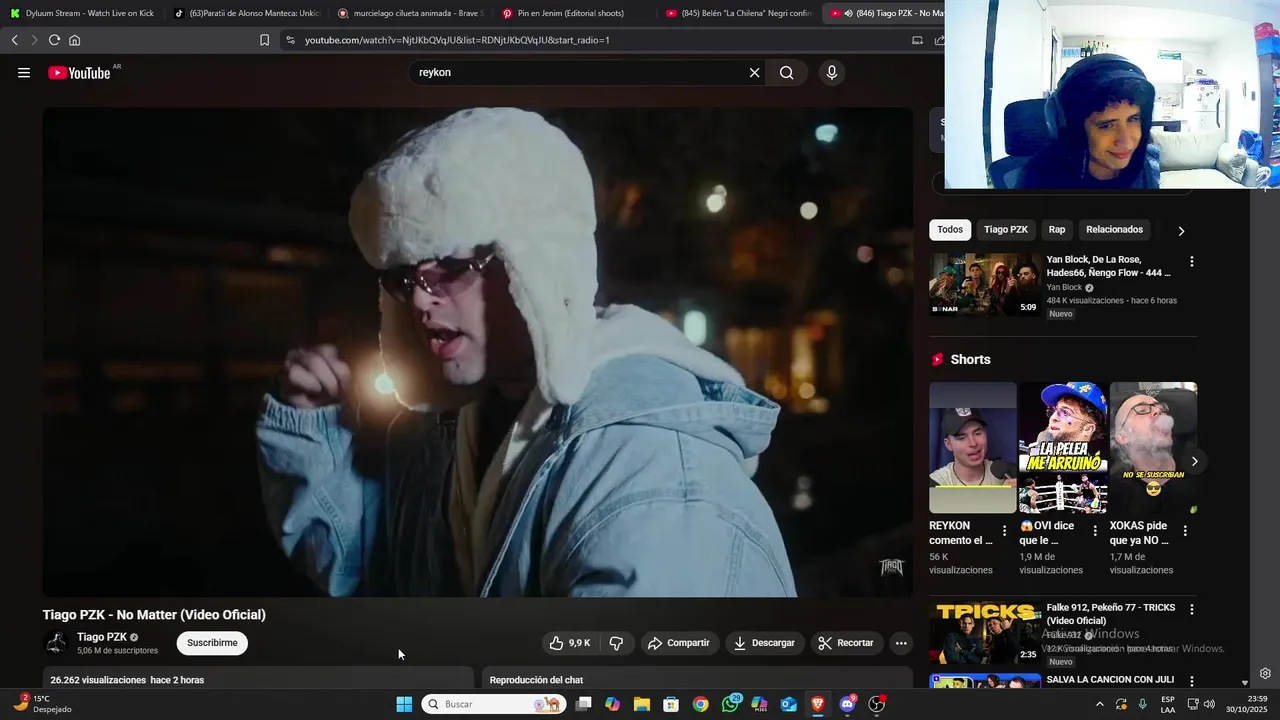
Task: Open Discord from the taskbar
Action: [848, 704]
